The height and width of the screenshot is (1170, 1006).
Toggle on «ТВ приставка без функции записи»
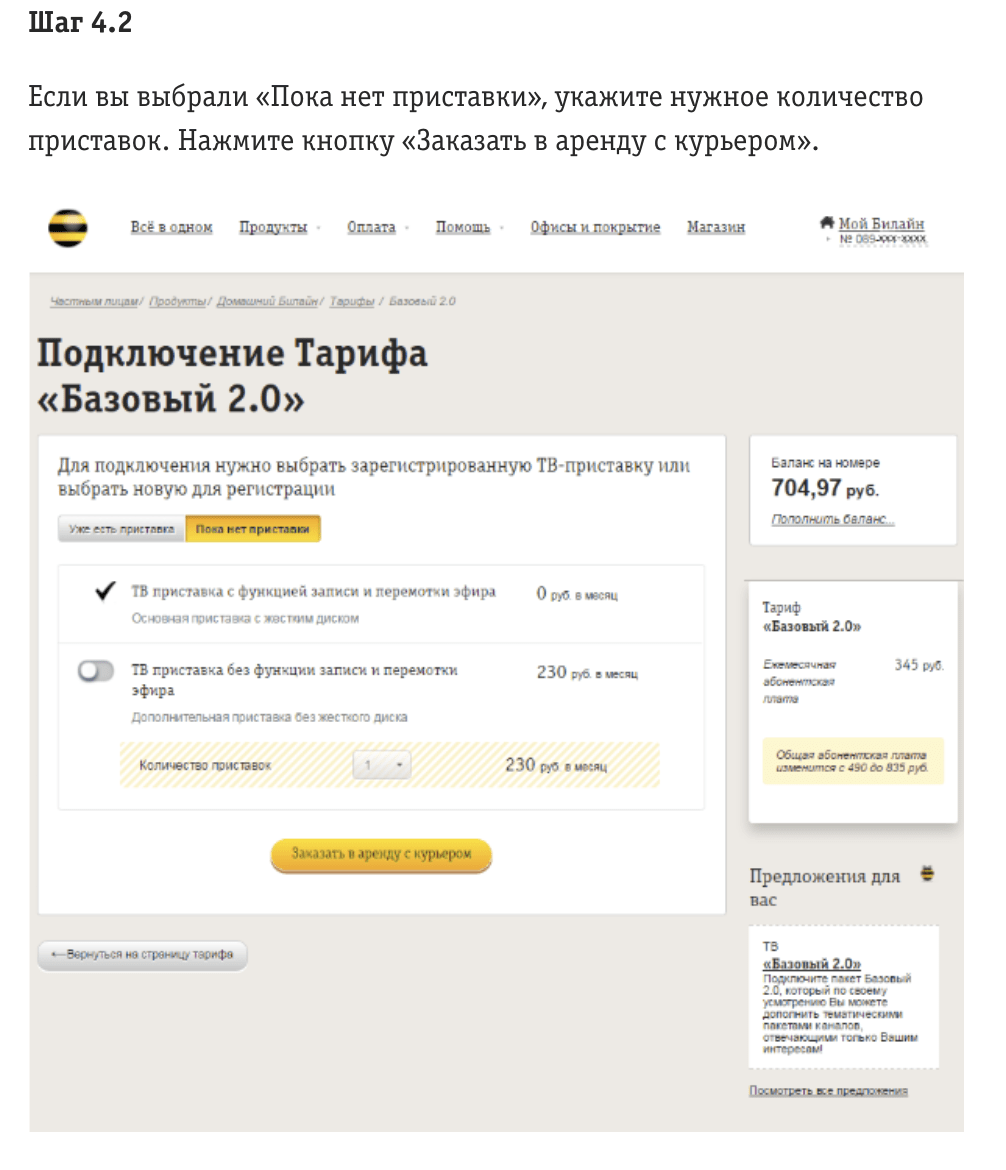click(x=96, y=671)
